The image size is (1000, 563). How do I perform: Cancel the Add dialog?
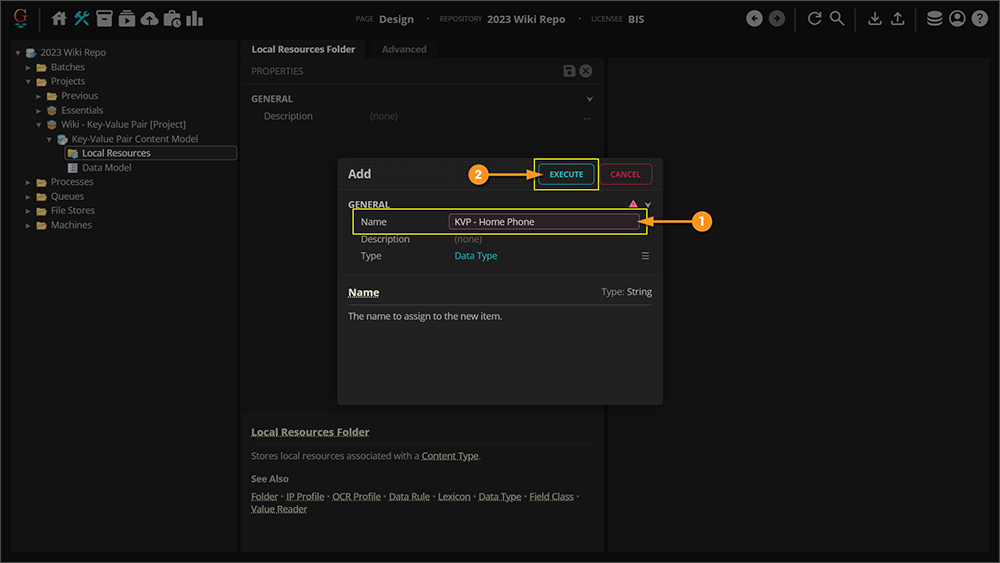pyautogui.click(x=625, y=174)
